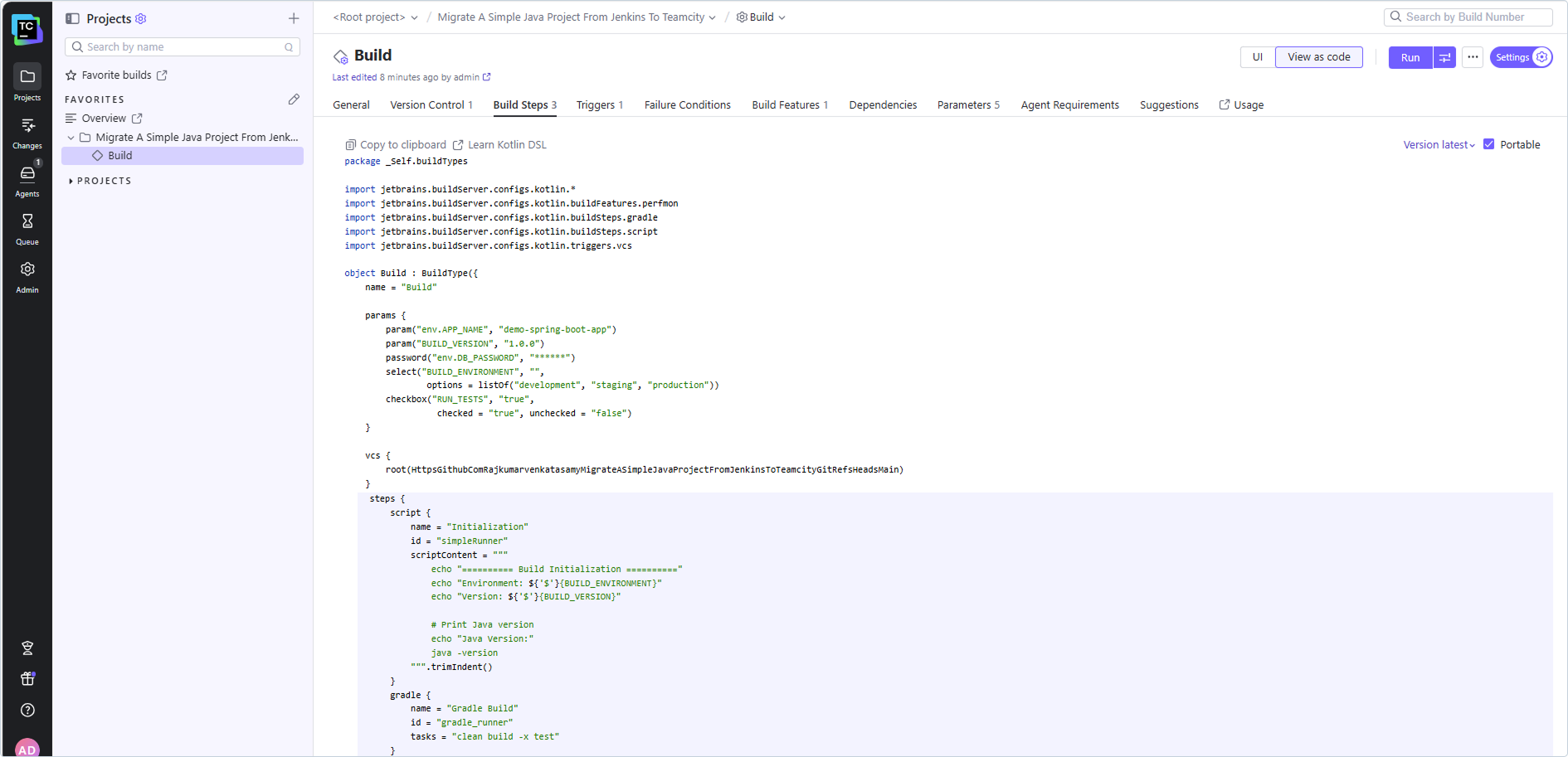This screenshot has width=1568, height=757.
Task: Open the Parameters tab
Action: pyautogui.click(x=967, y=105)
